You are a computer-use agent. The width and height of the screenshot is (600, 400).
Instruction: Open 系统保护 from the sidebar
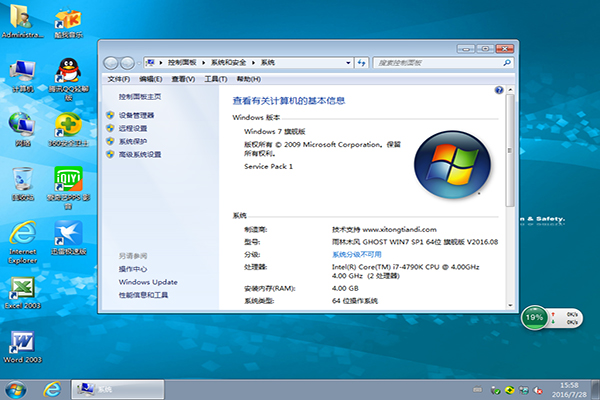click(133, 141)
